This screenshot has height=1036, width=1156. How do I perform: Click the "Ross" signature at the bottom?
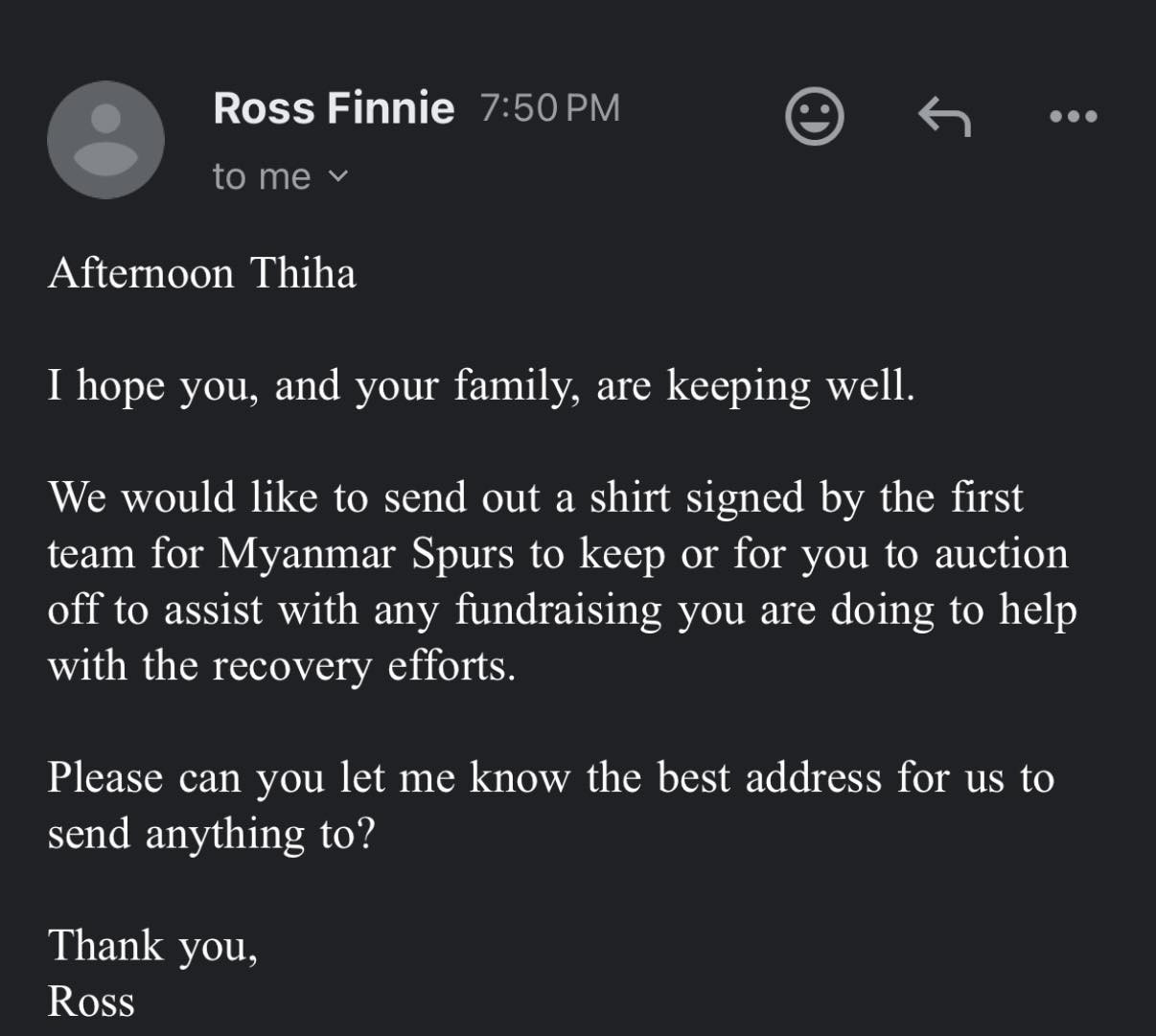point(91,1001)
